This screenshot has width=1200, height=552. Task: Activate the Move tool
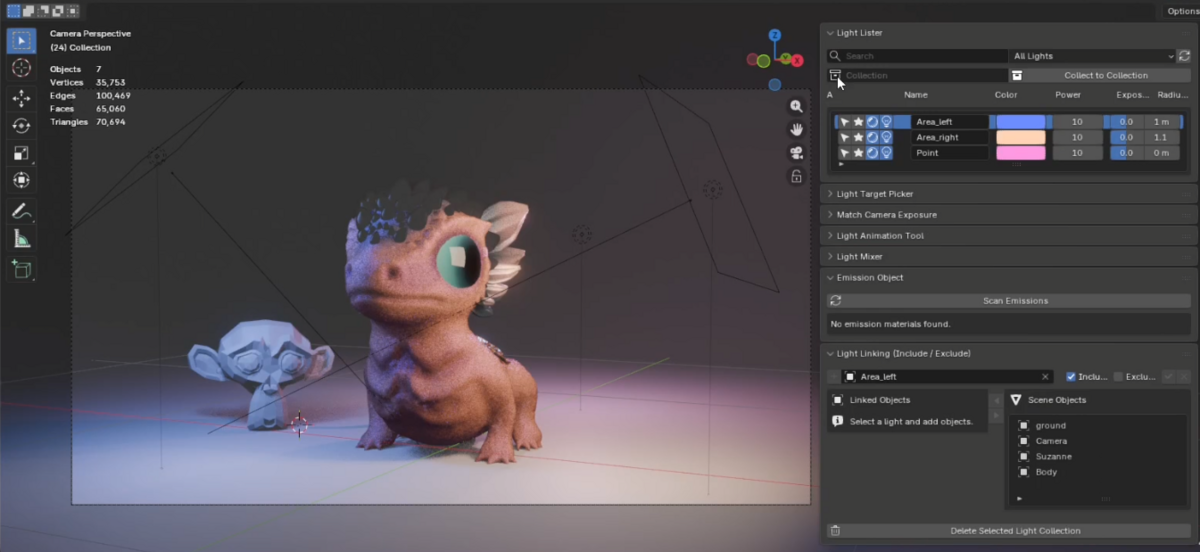(x=21, y=98)
